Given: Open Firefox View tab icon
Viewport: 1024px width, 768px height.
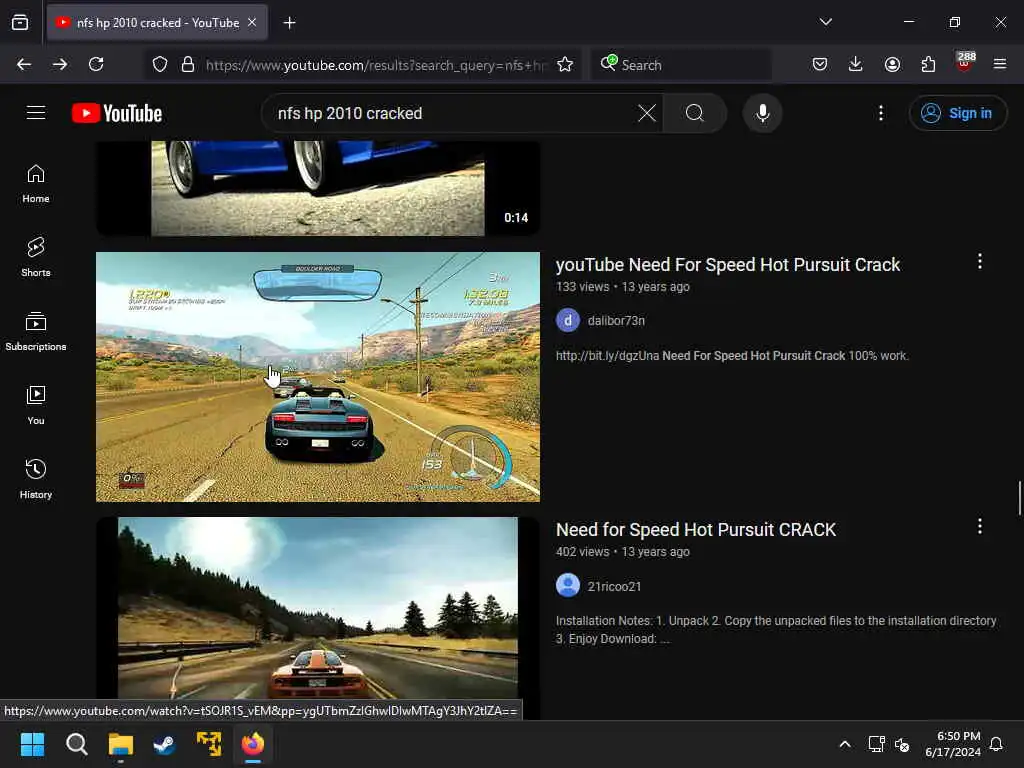Looking at the screenshot, I should tap(20, 22).
